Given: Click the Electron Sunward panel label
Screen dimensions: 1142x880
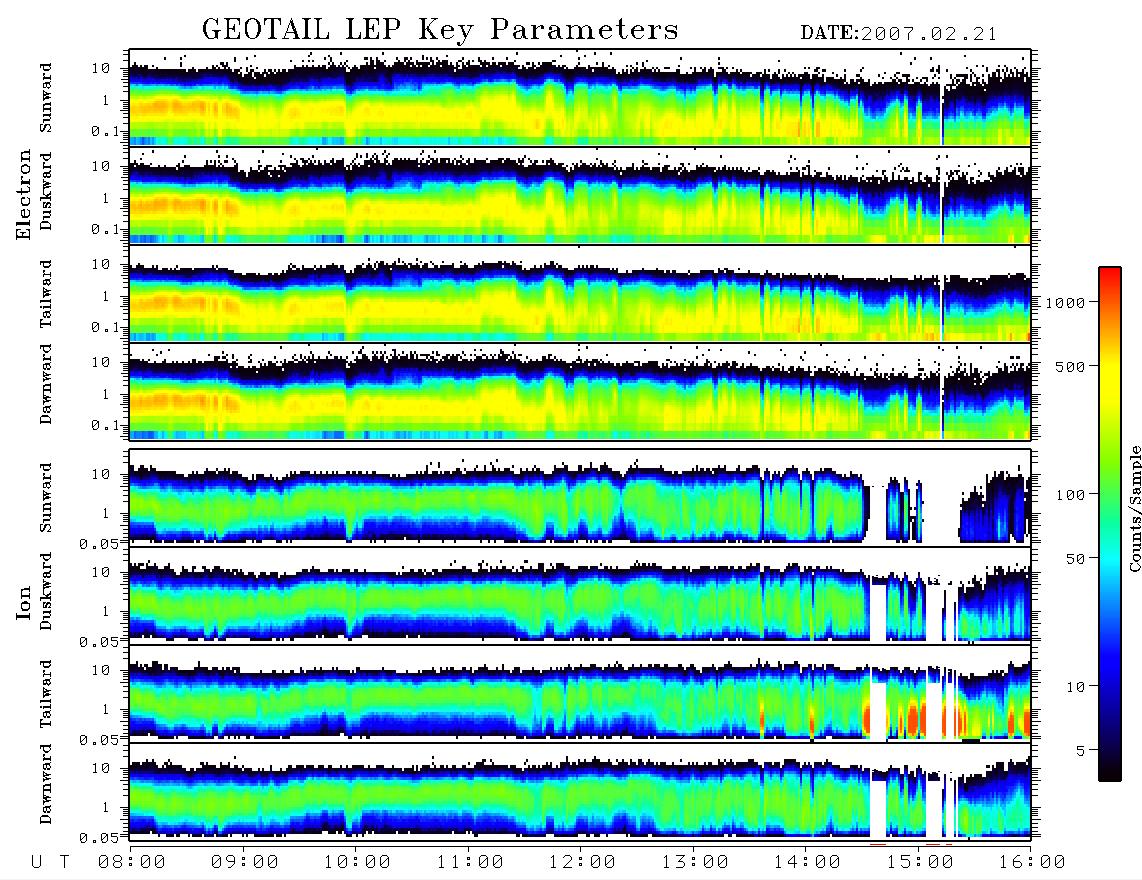Looking at the screenshot, I should point(46,98).
